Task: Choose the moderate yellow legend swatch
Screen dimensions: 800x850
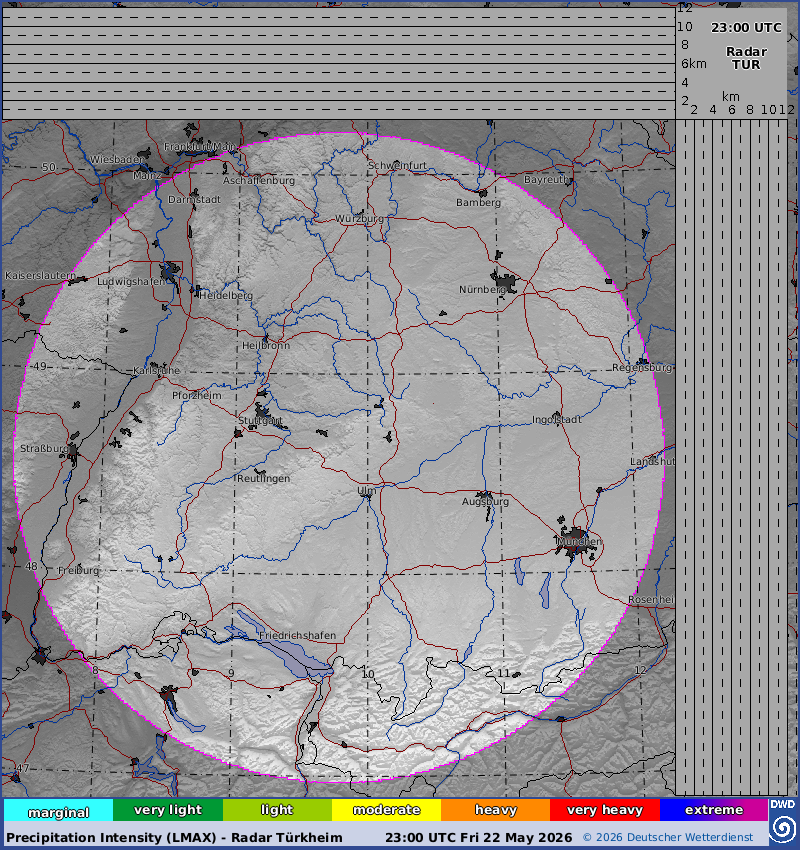Action: pyautogui.click(x=386, y=810)
